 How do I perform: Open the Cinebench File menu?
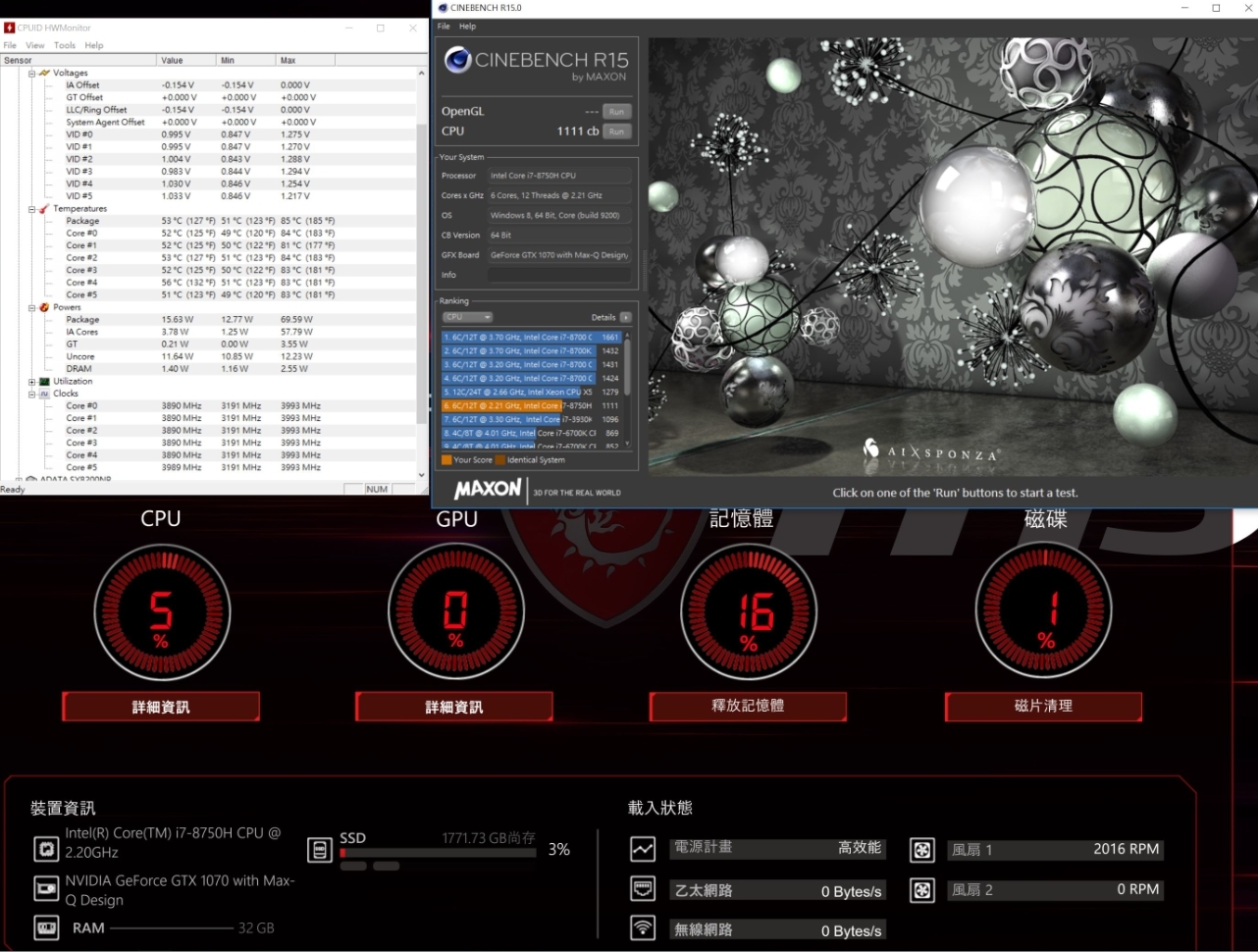[x=444, y=26]
